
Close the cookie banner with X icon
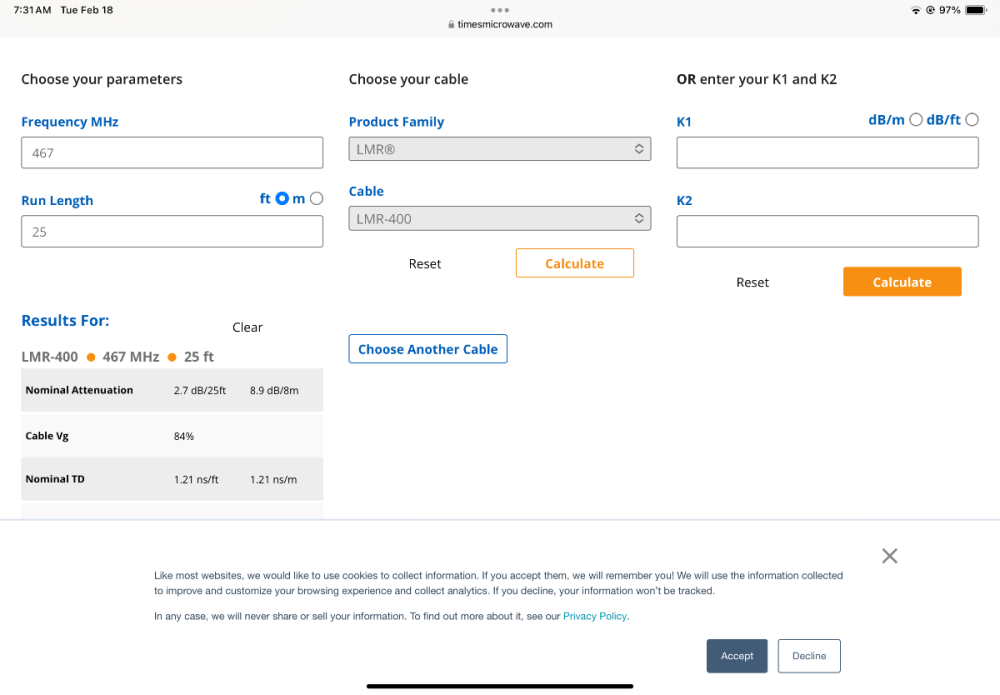pyautogui.click(x=889, y=556)
